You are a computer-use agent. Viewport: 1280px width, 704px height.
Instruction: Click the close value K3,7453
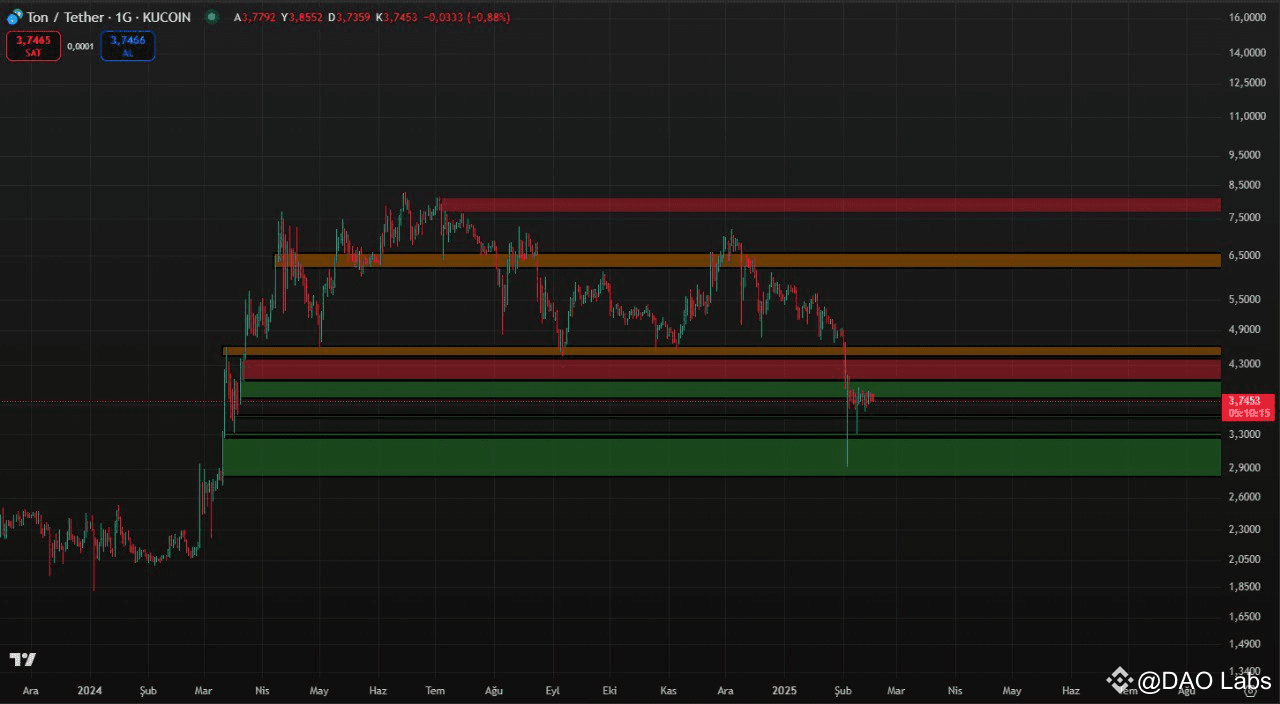[396, 17]
